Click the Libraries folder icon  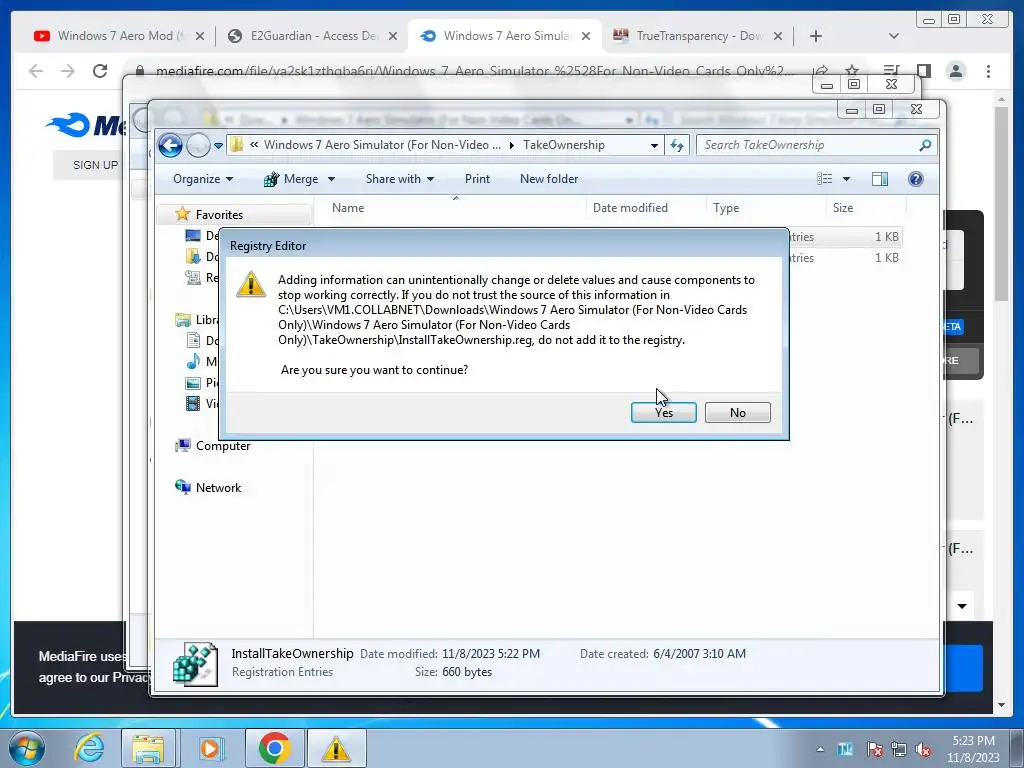pos(183,319)
